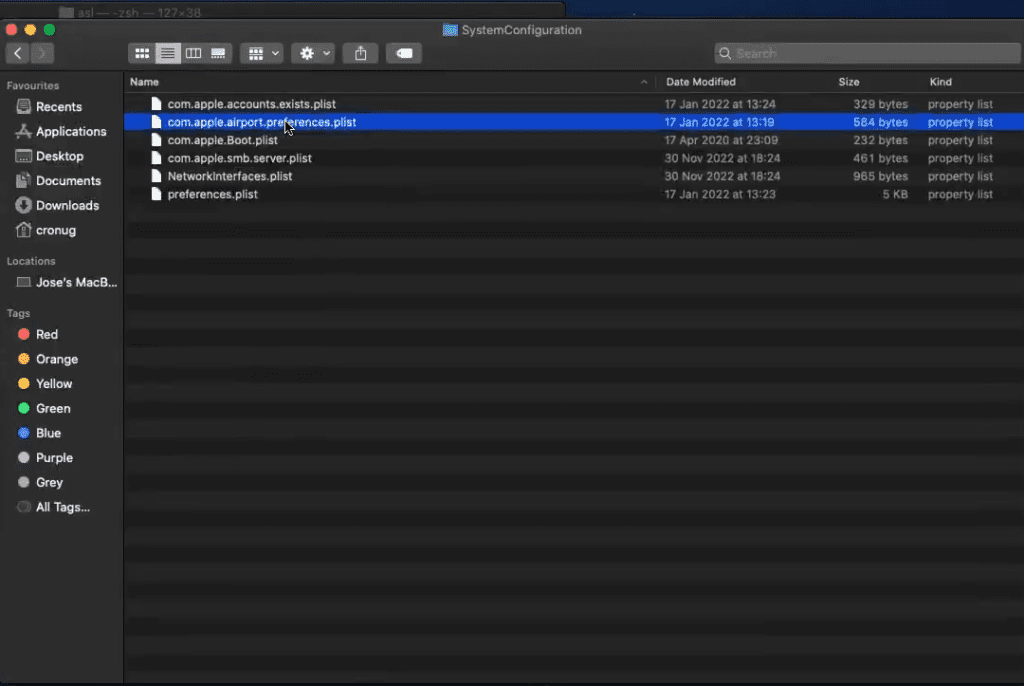
Task: Click file icon of com.apple.Boot.plist
Action: 156,140
